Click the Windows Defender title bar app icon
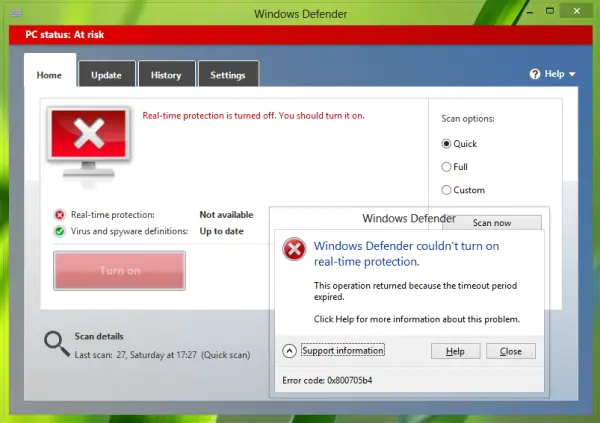Screen dimensions: 600x423 pyautogui.click(x=16, y=13)
